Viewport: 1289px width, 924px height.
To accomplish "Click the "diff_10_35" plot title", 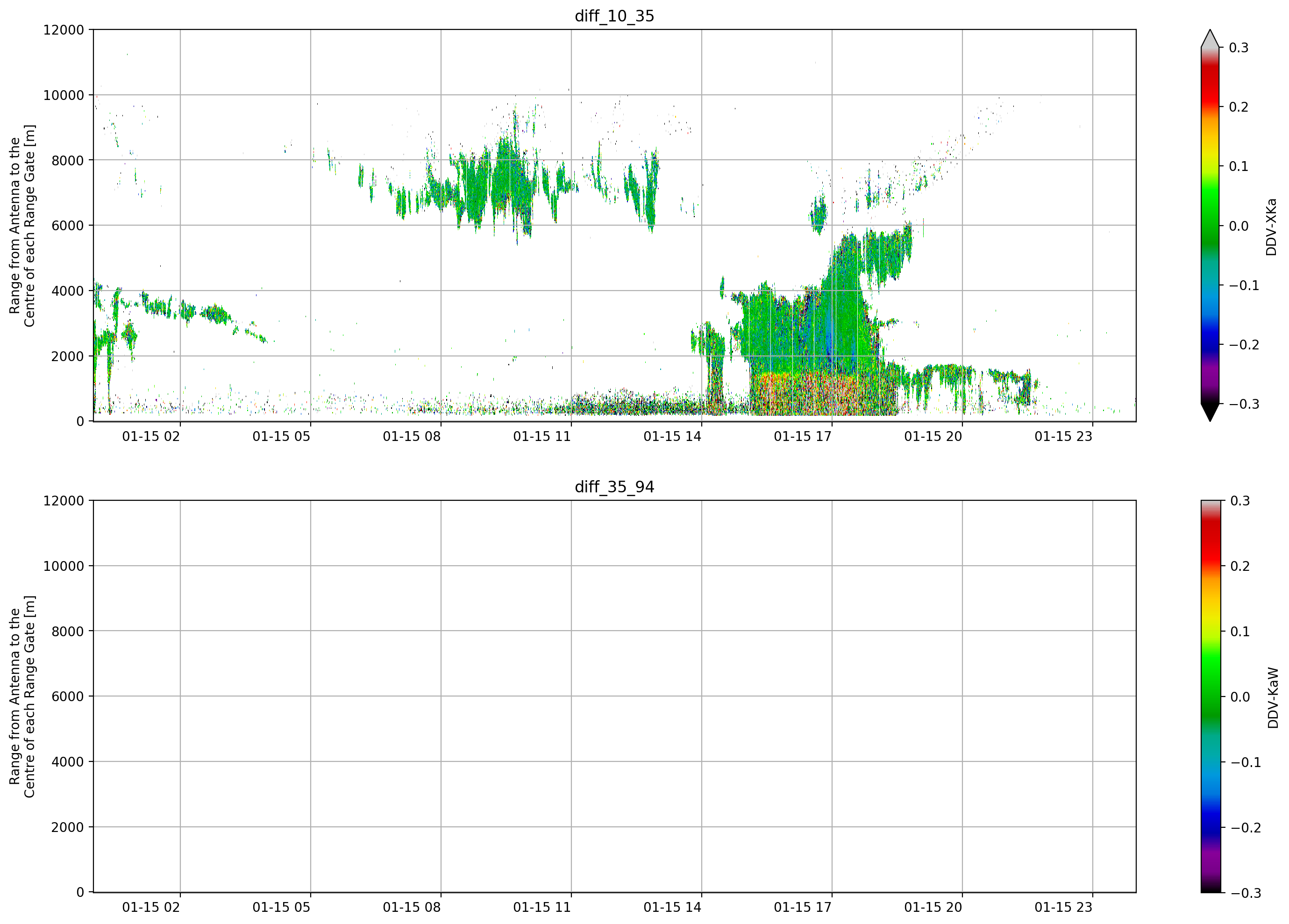I will click(x=614, y=16).
